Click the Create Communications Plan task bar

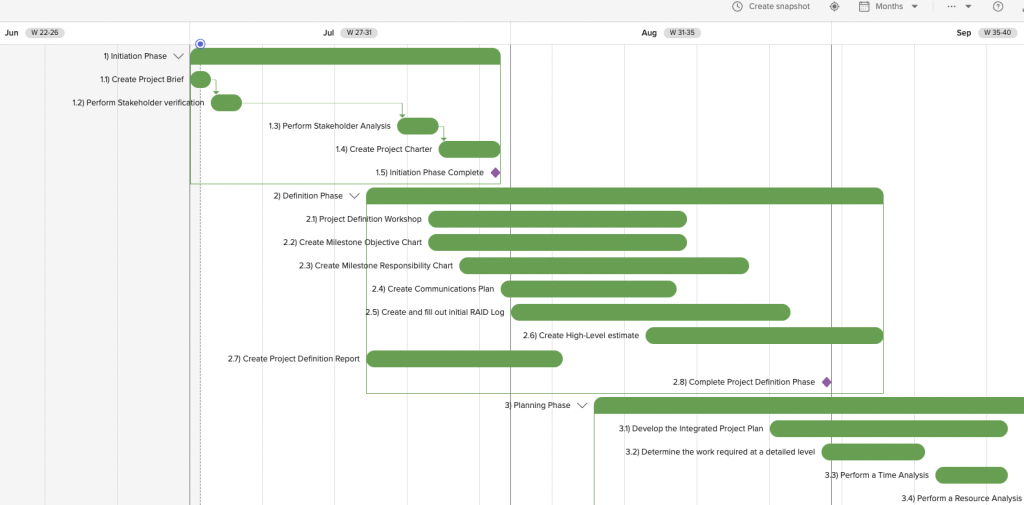coord(588,289)
